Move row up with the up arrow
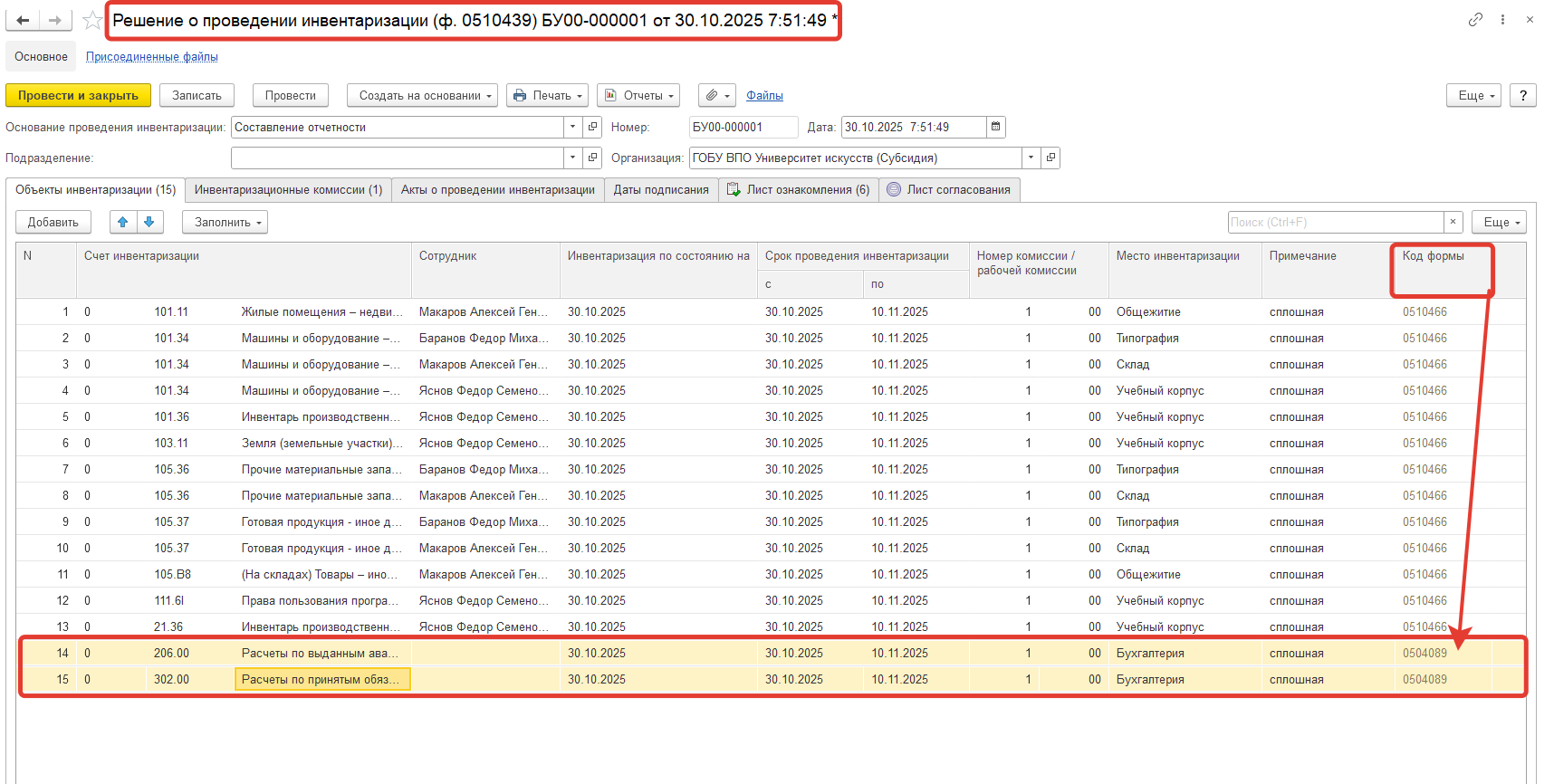1554x784 pixels. [123, 222]
